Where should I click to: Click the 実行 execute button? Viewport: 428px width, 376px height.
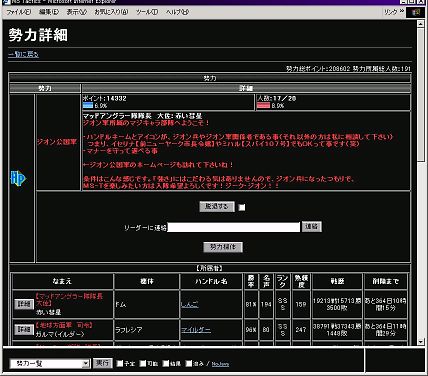102,363
